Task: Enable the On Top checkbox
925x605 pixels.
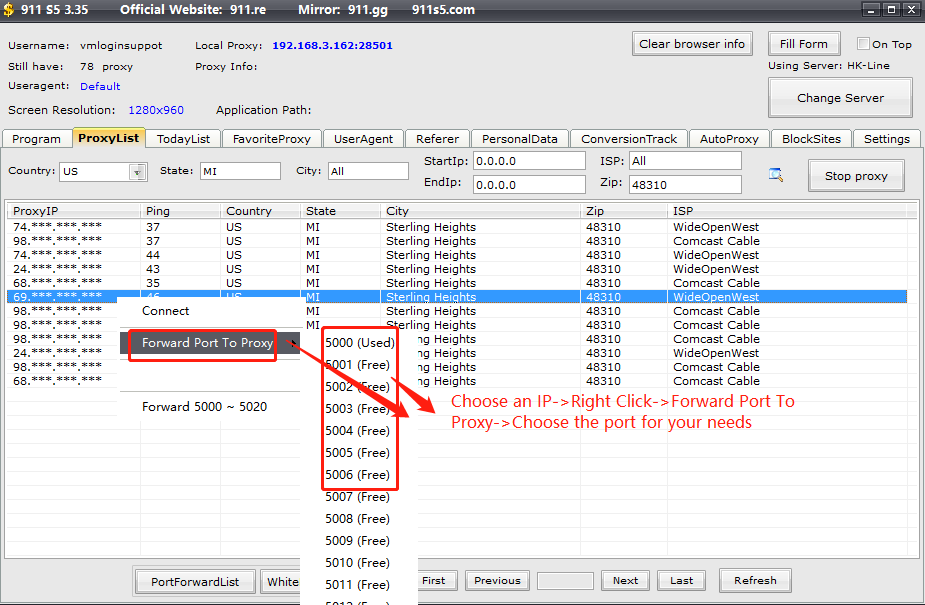Action: click(x=864, y=44)
